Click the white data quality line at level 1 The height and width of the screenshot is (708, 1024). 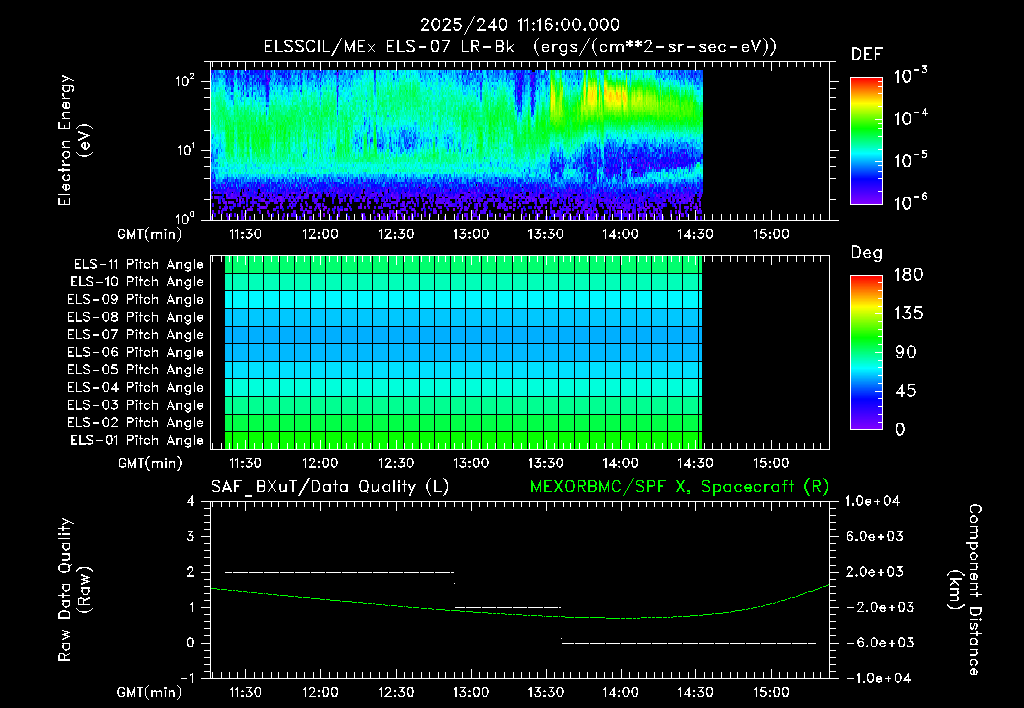(x=507, y=607)
